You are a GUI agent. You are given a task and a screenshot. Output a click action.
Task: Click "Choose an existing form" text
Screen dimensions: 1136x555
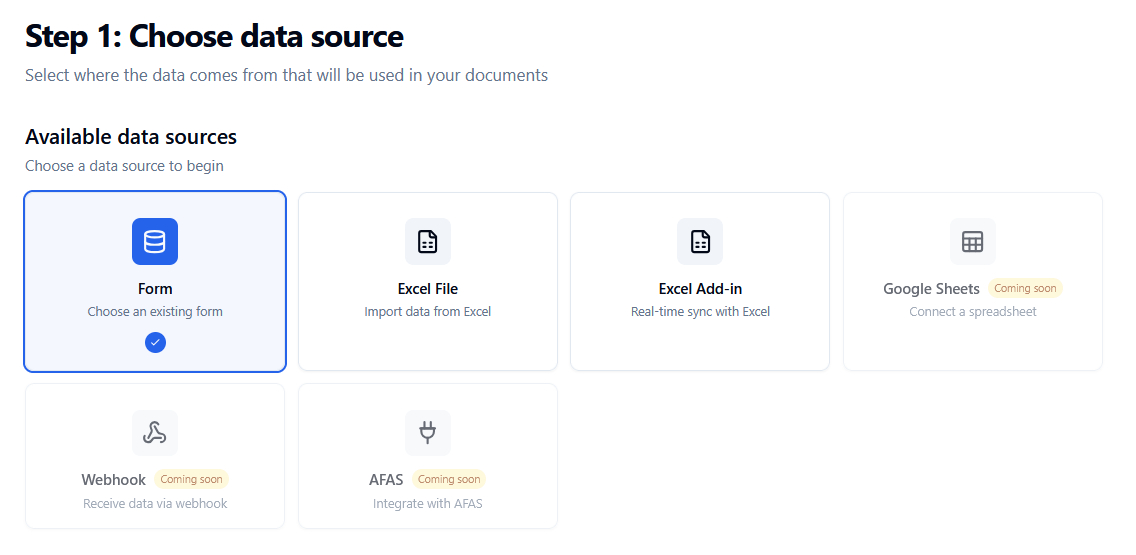[155, 312]
